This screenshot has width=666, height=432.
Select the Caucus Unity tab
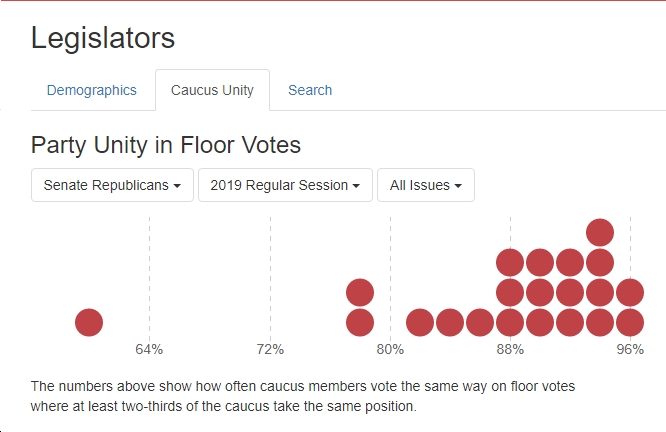tap(212, 90)
